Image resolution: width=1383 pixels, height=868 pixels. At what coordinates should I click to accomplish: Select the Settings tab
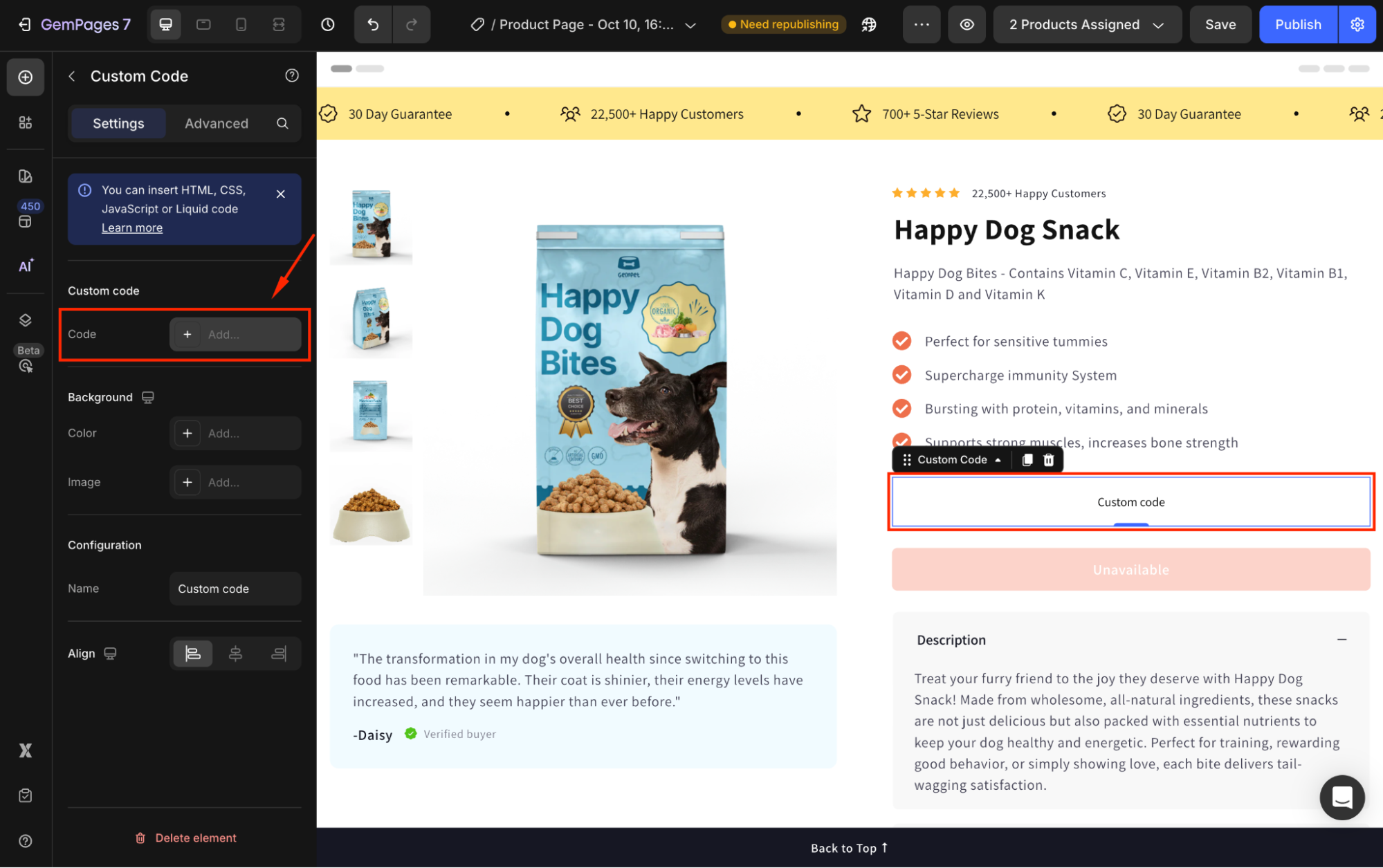(118, 124)
